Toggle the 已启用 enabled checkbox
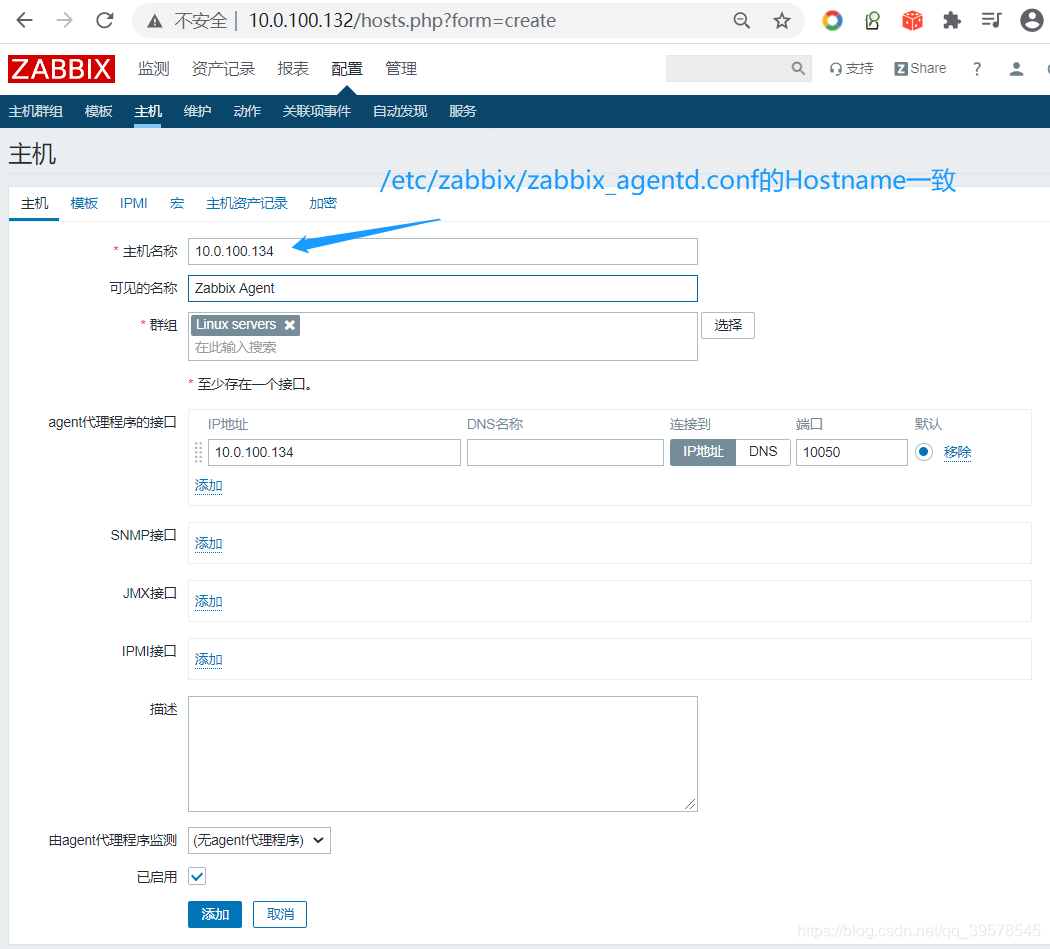The width and height of the screenshot is (1050, 949). coord(197,876)
